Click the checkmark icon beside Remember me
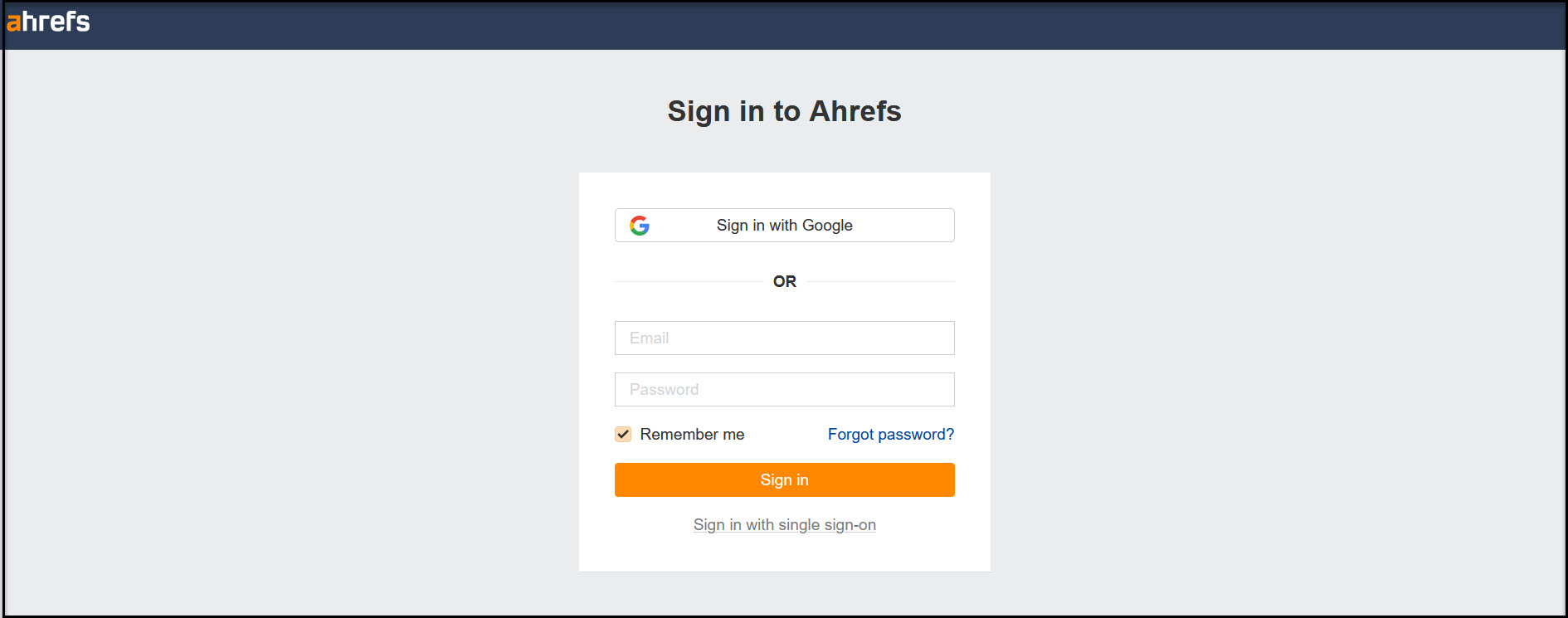The height and width of the screenshot is (618, 1568). click(x=623, y=434)
